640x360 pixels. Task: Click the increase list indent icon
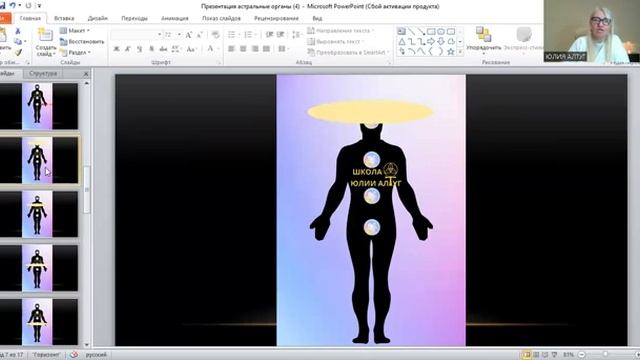click(x=280, y=35)
